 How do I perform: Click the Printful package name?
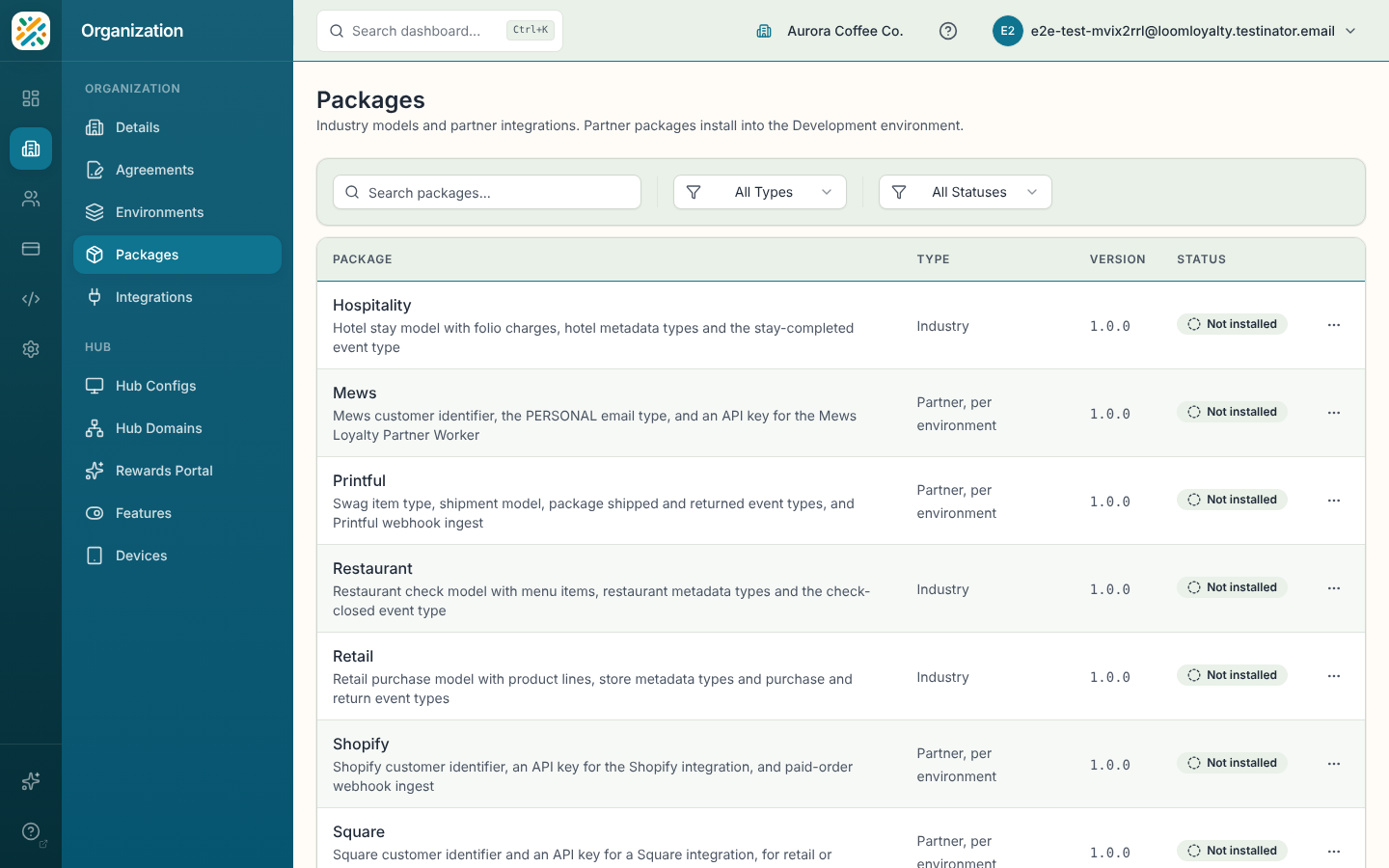(x=359, y=480)
